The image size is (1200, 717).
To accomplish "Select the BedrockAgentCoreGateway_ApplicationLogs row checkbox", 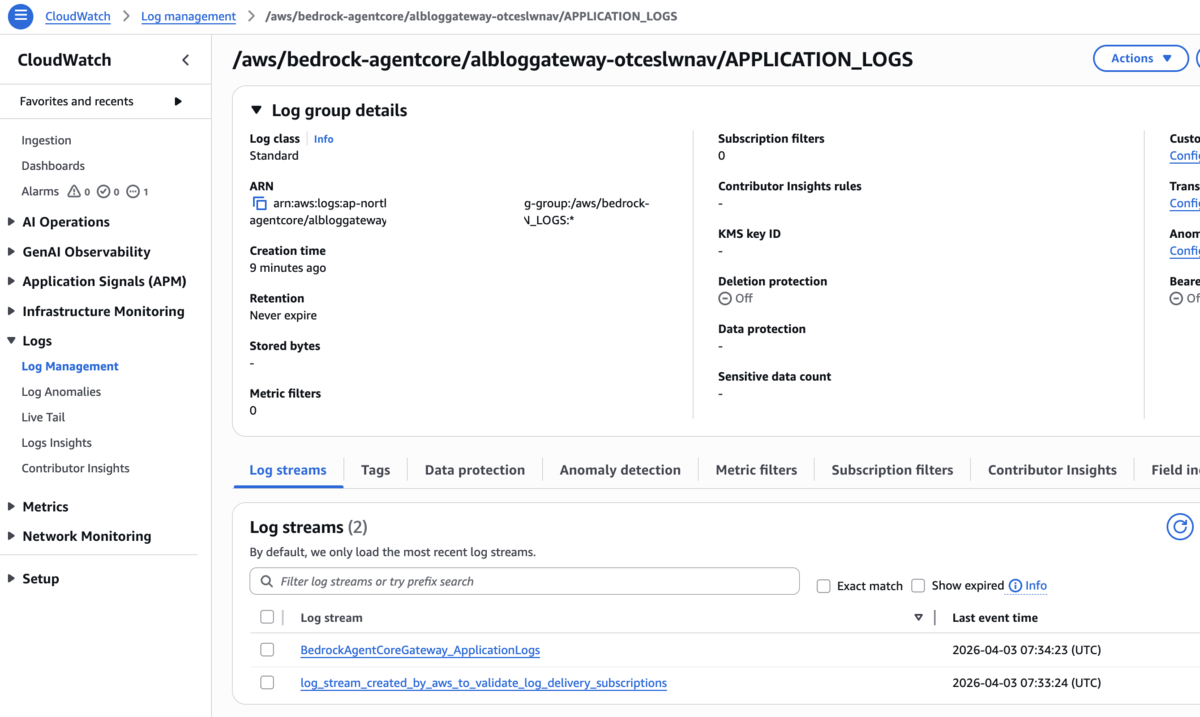I will (x=267, y=650).
